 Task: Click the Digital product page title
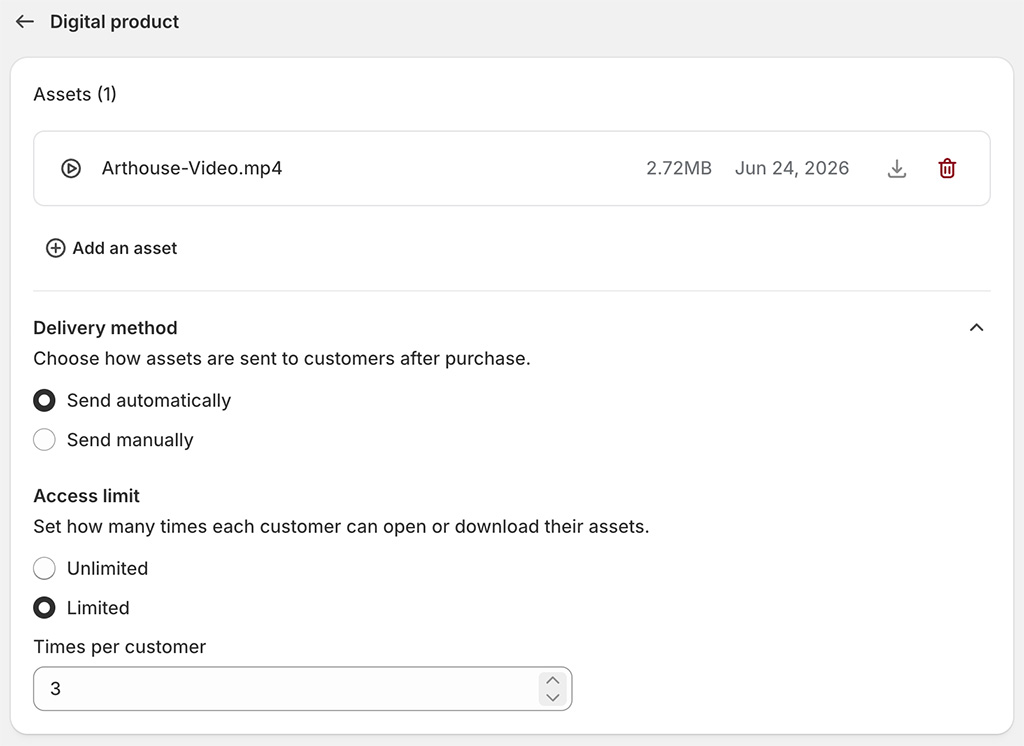tap(114, 22)
